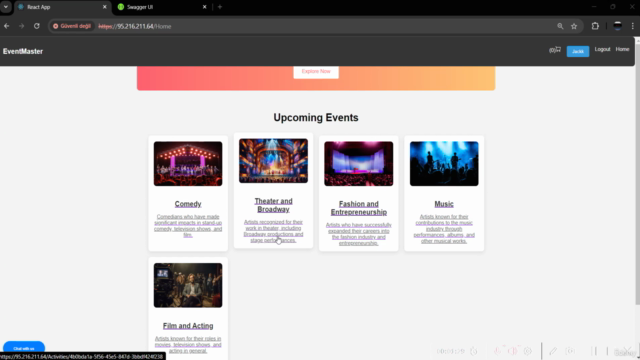The image size is (640, 360).
Task: Click the Film and Acting card image
Action: click(x=188, y=285)
